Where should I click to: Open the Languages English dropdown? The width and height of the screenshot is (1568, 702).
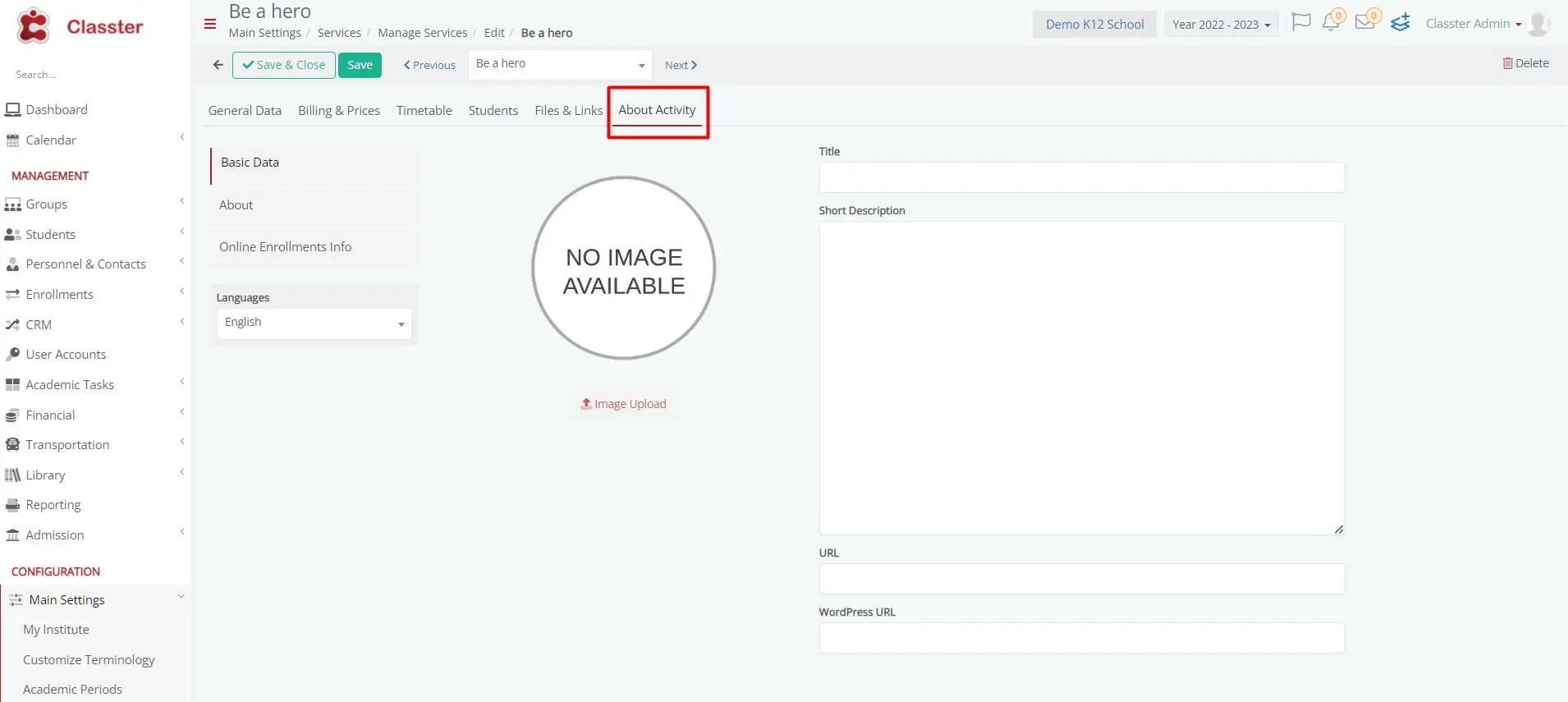(314, 323)
